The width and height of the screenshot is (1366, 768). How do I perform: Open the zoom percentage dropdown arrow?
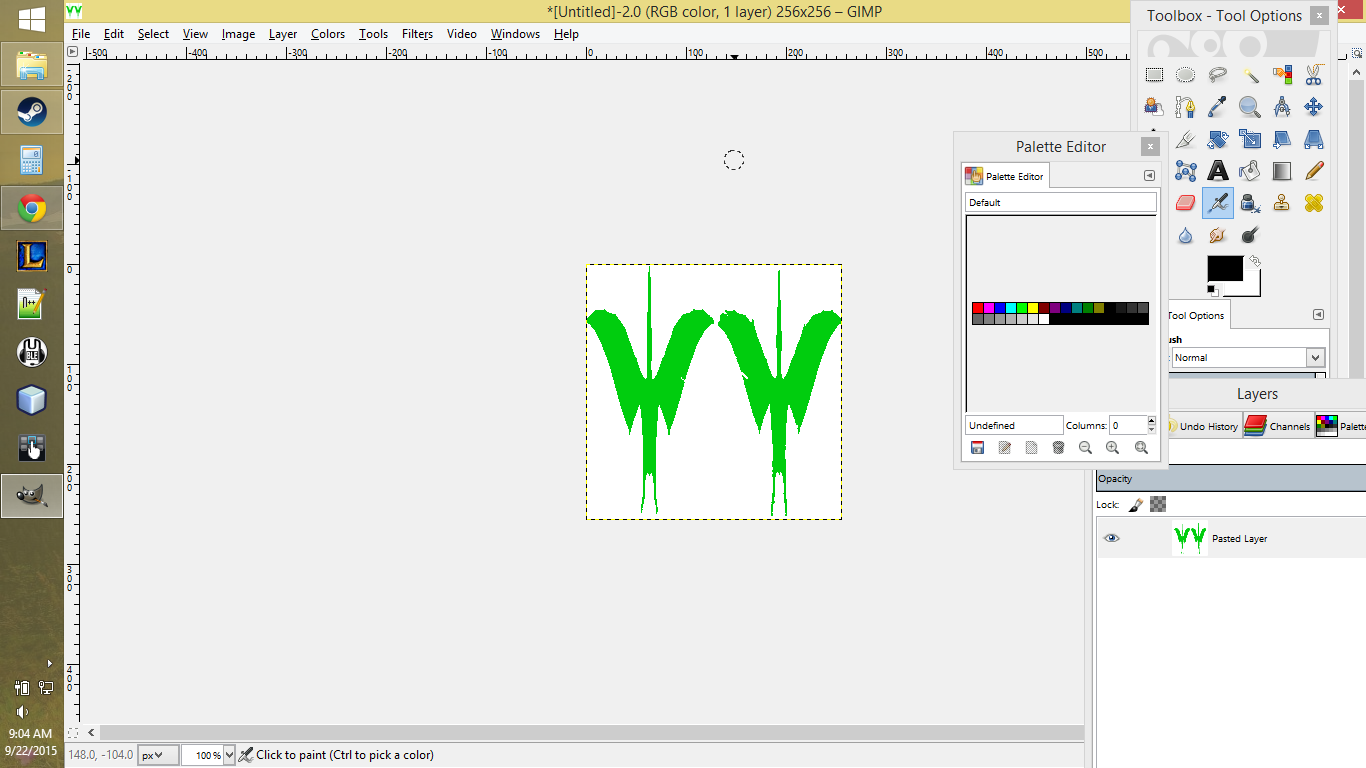(229, 755)
